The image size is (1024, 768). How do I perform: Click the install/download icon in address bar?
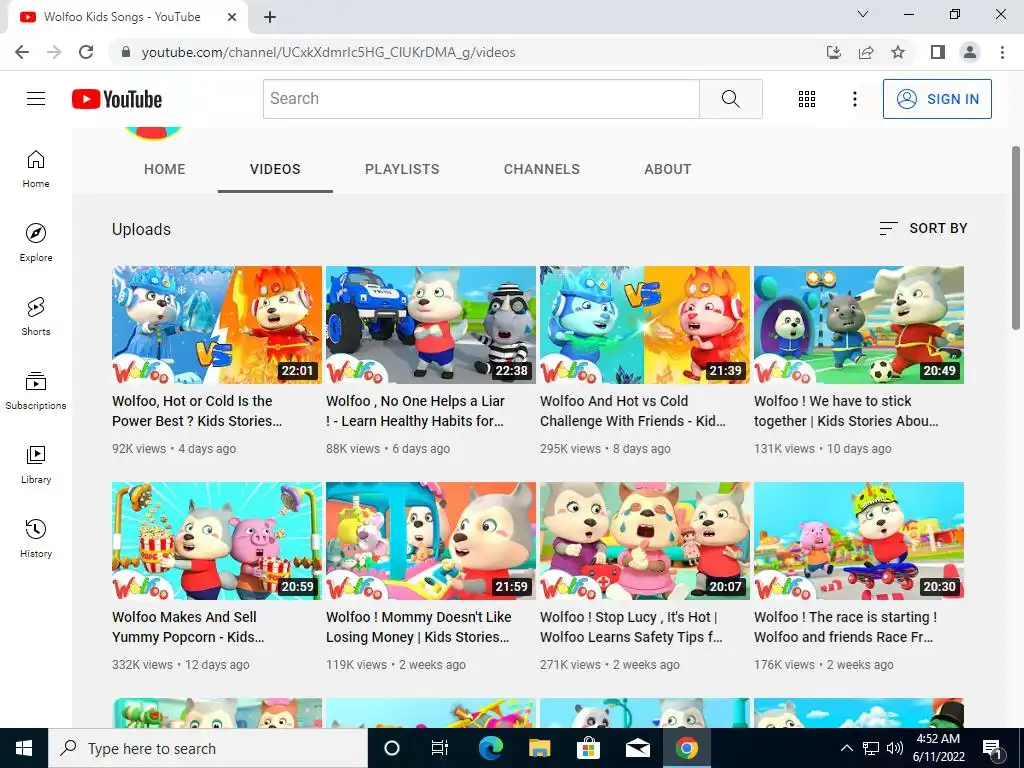click(834, 52)
